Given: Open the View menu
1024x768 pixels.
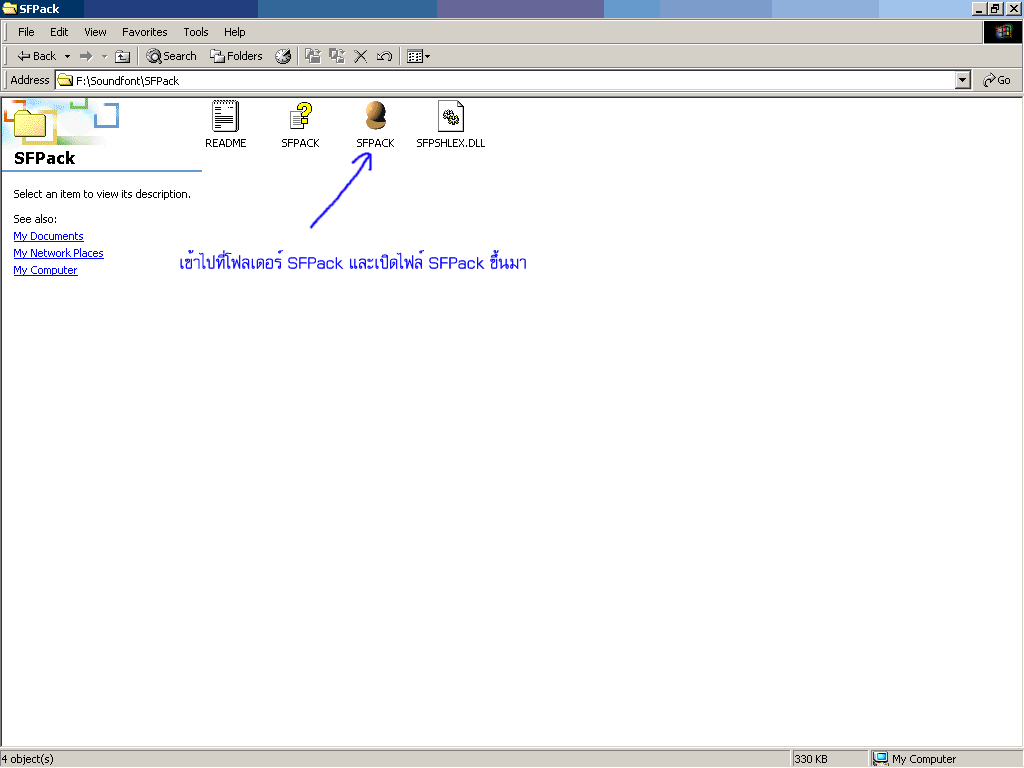Looking at the screenshot, I should tap(95, 32).
